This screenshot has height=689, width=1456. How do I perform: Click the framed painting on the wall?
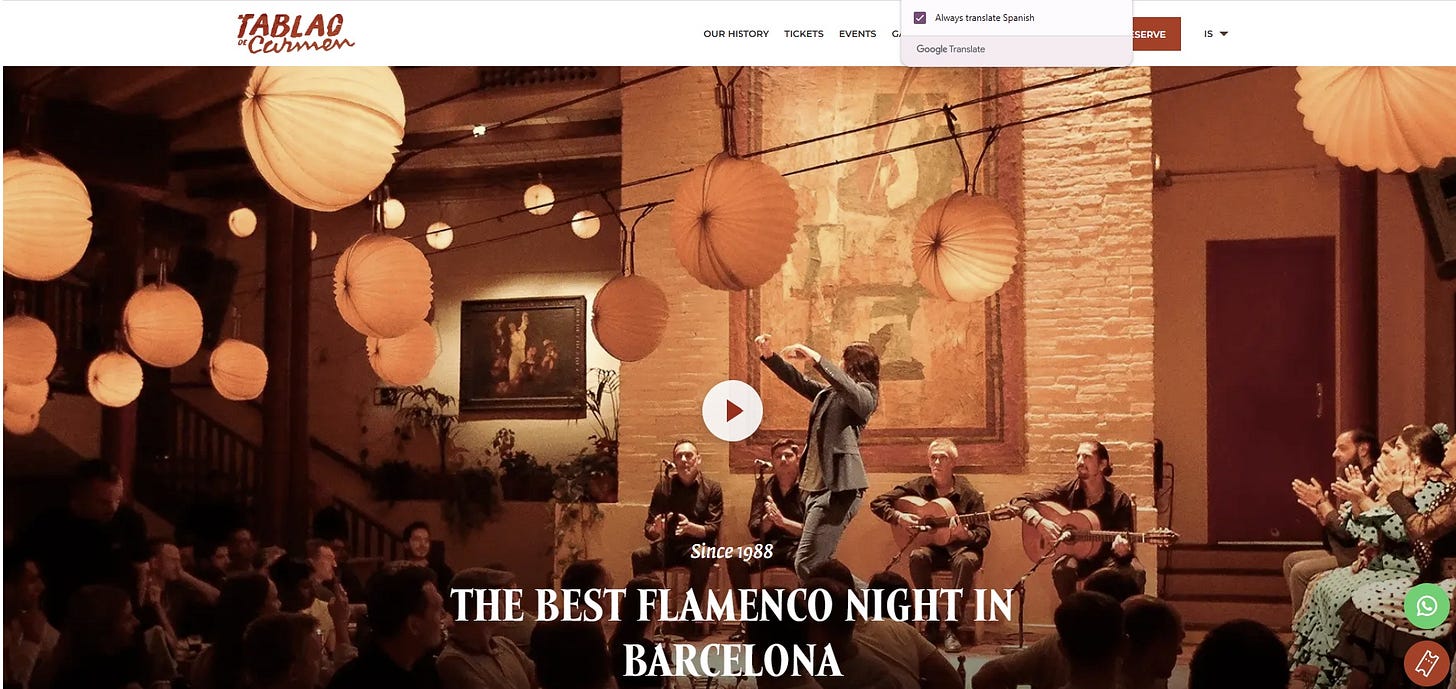523,357
